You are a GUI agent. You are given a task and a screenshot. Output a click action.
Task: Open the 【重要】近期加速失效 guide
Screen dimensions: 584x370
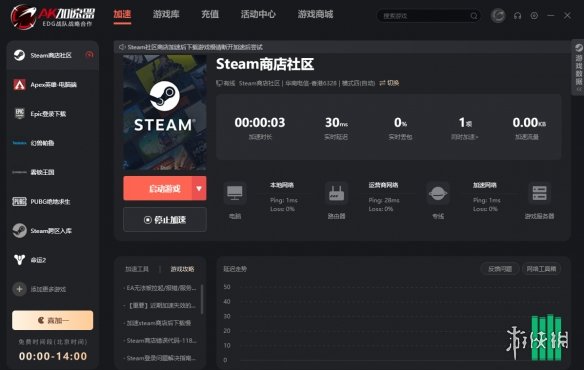[160, 306]
